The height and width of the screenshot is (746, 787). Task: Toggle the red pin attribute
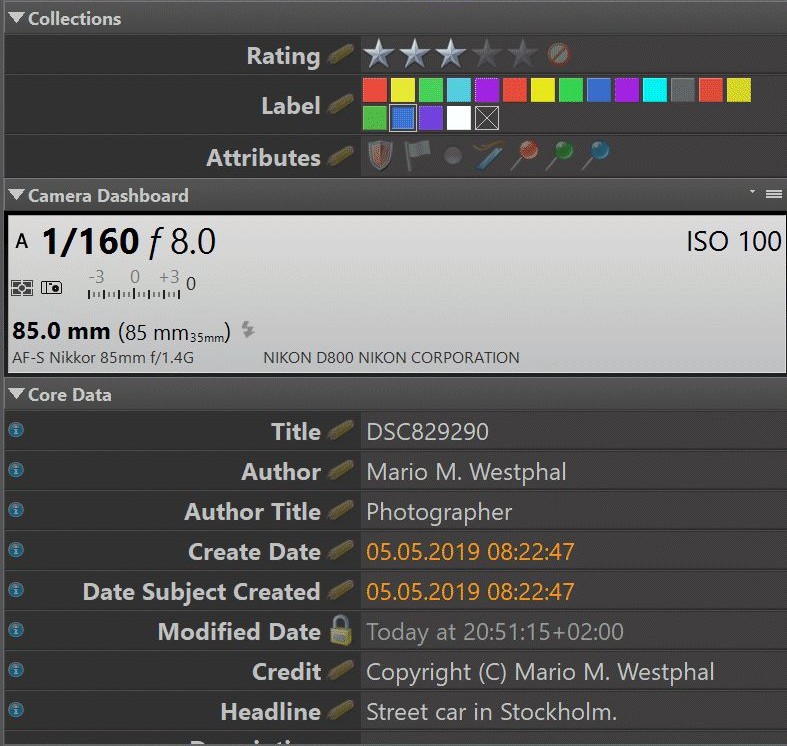click(x=525, y=155)
